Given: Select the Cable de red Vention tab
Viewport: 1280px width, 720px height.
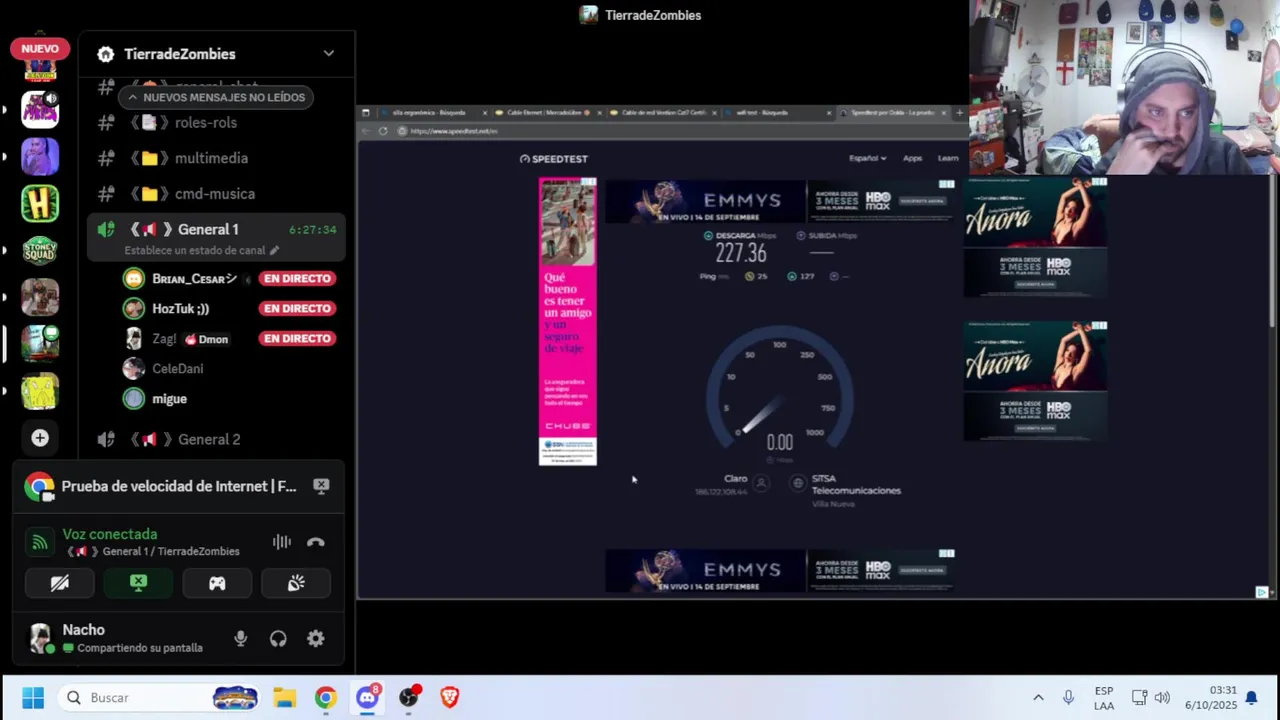Looking at the screenshot, I should point(664,113).
